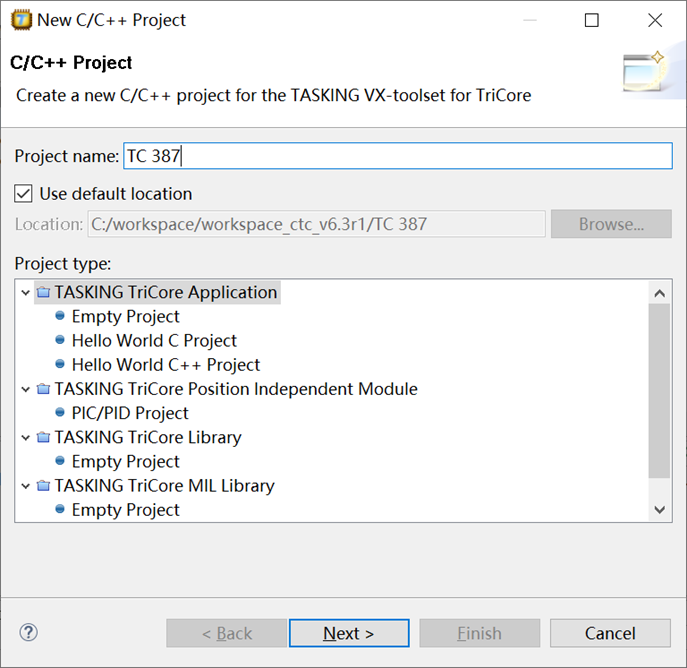Screen dimensions: 687x668
Task: Collapse the TriCore Position Independent Module node
Action: [25, 389]
